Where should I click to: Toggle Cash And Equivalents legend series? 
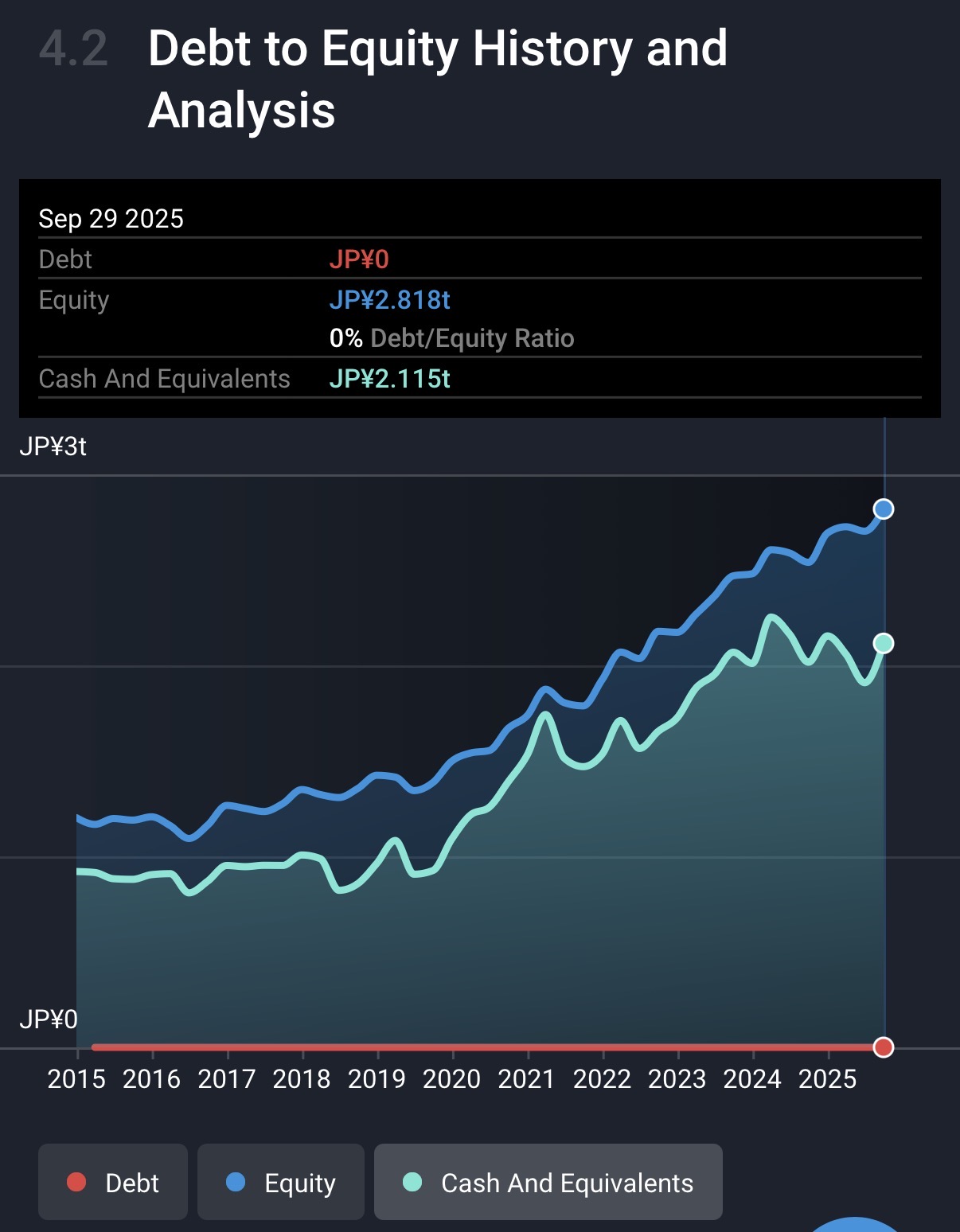coord(548,1182)
